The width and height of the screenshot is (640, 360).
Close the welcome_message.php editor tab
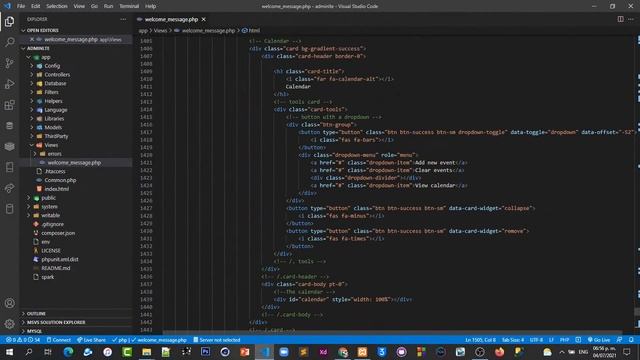203,19
